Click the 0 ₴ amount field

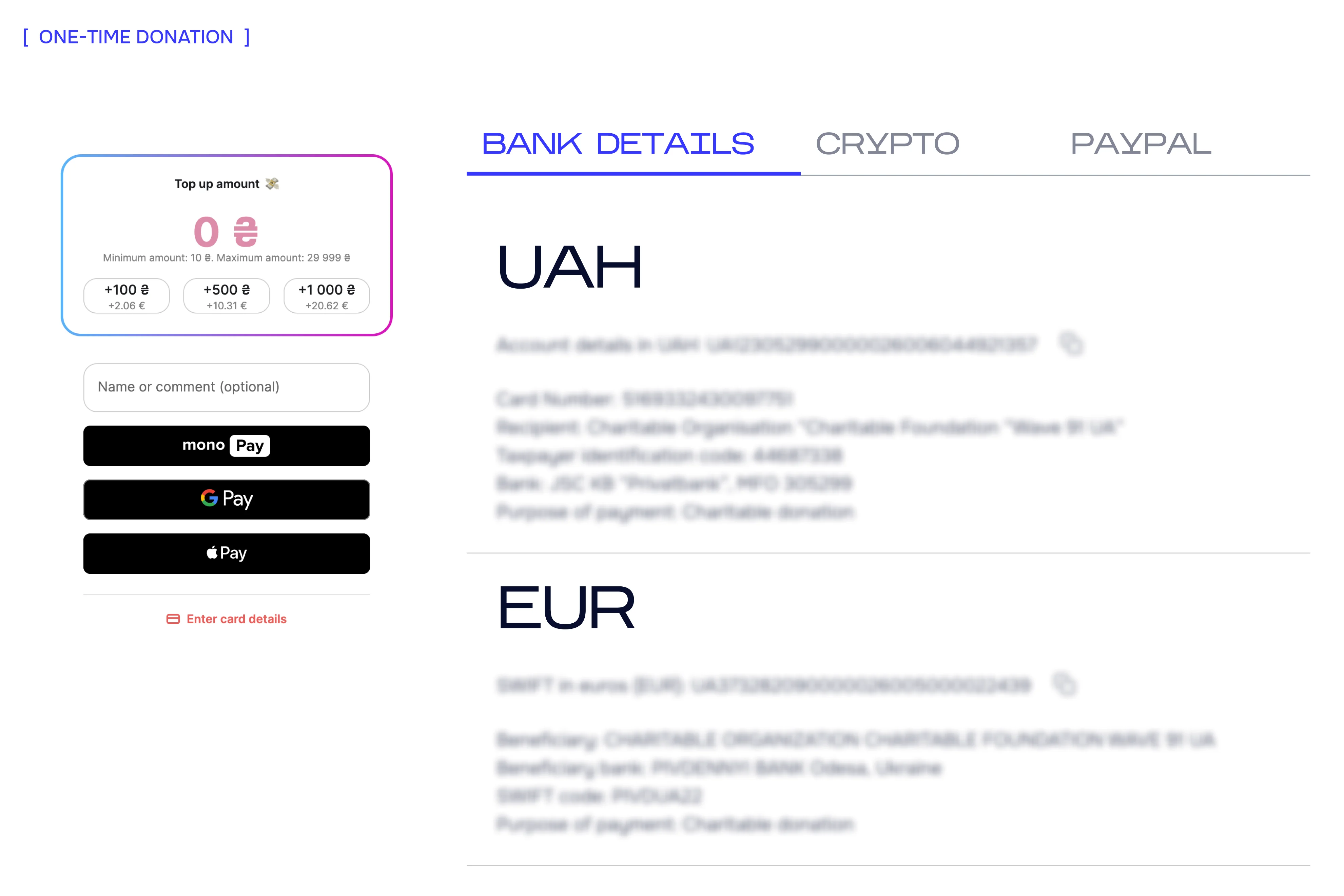click(226, 232)
